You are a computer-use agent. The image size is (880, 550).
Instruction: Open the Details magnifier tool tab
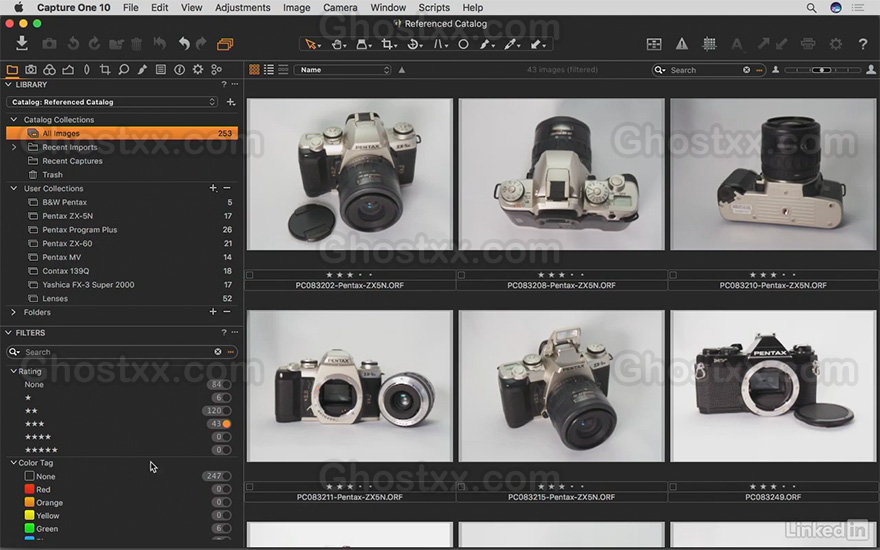pos(123,70)
